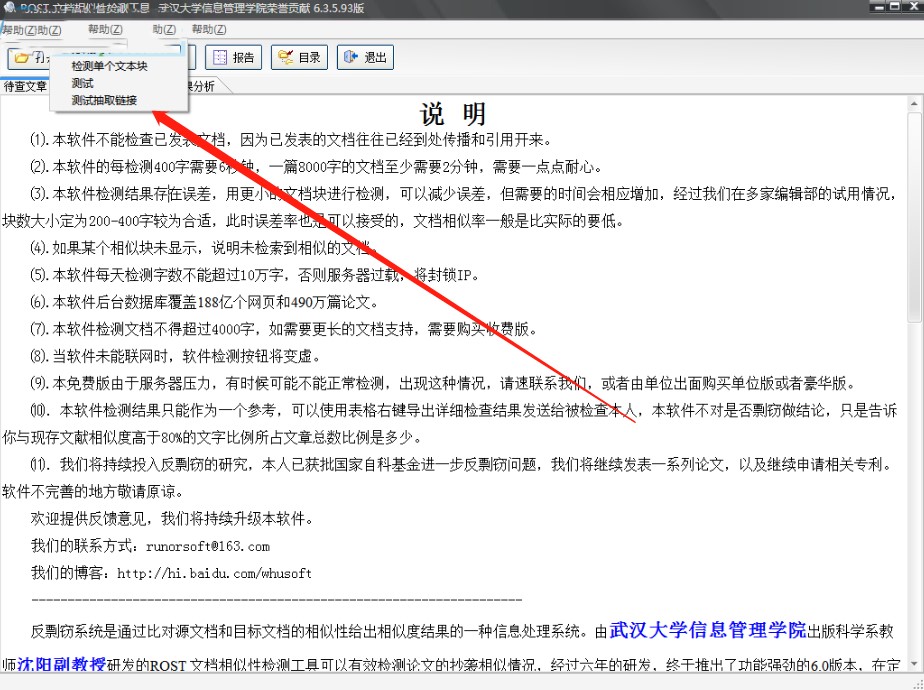Open the 武汉大学信息管理学院 link
This screenshot has width=924, height=690.
point(708,630)
